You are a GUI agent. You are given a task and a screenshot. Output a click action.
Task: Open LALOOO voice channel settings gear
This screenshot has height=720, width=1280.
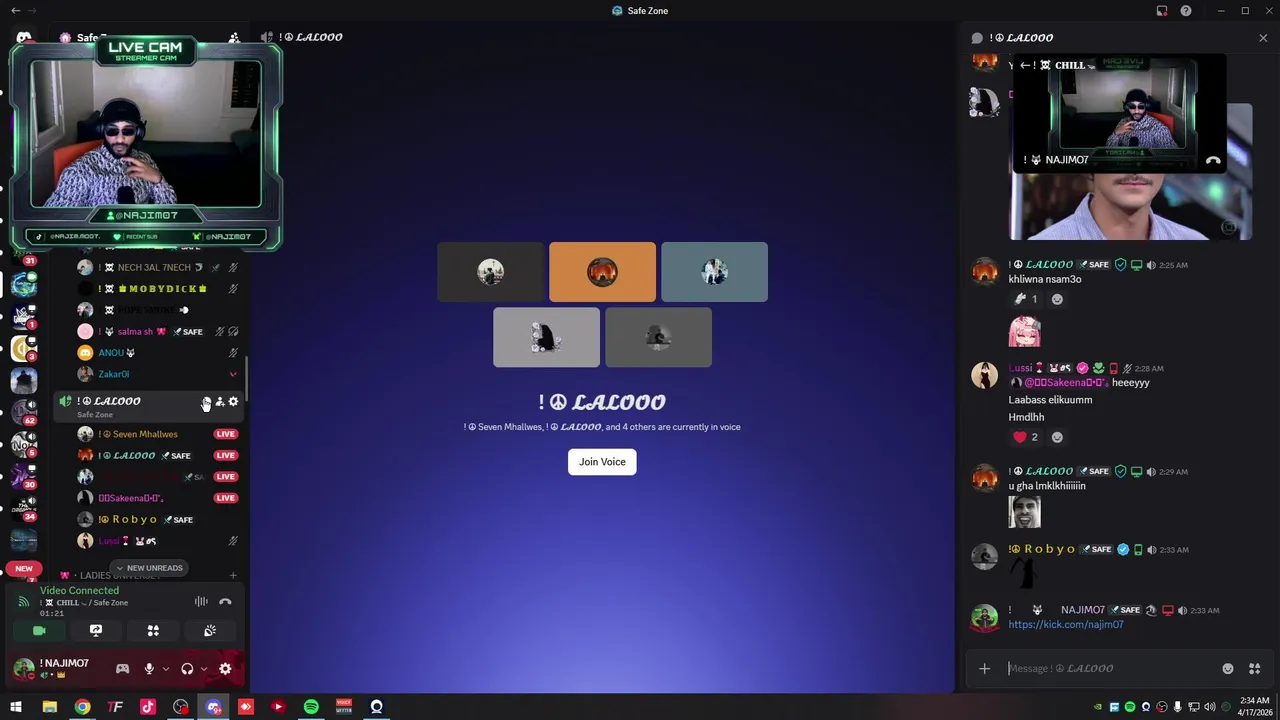pos(233,402)
